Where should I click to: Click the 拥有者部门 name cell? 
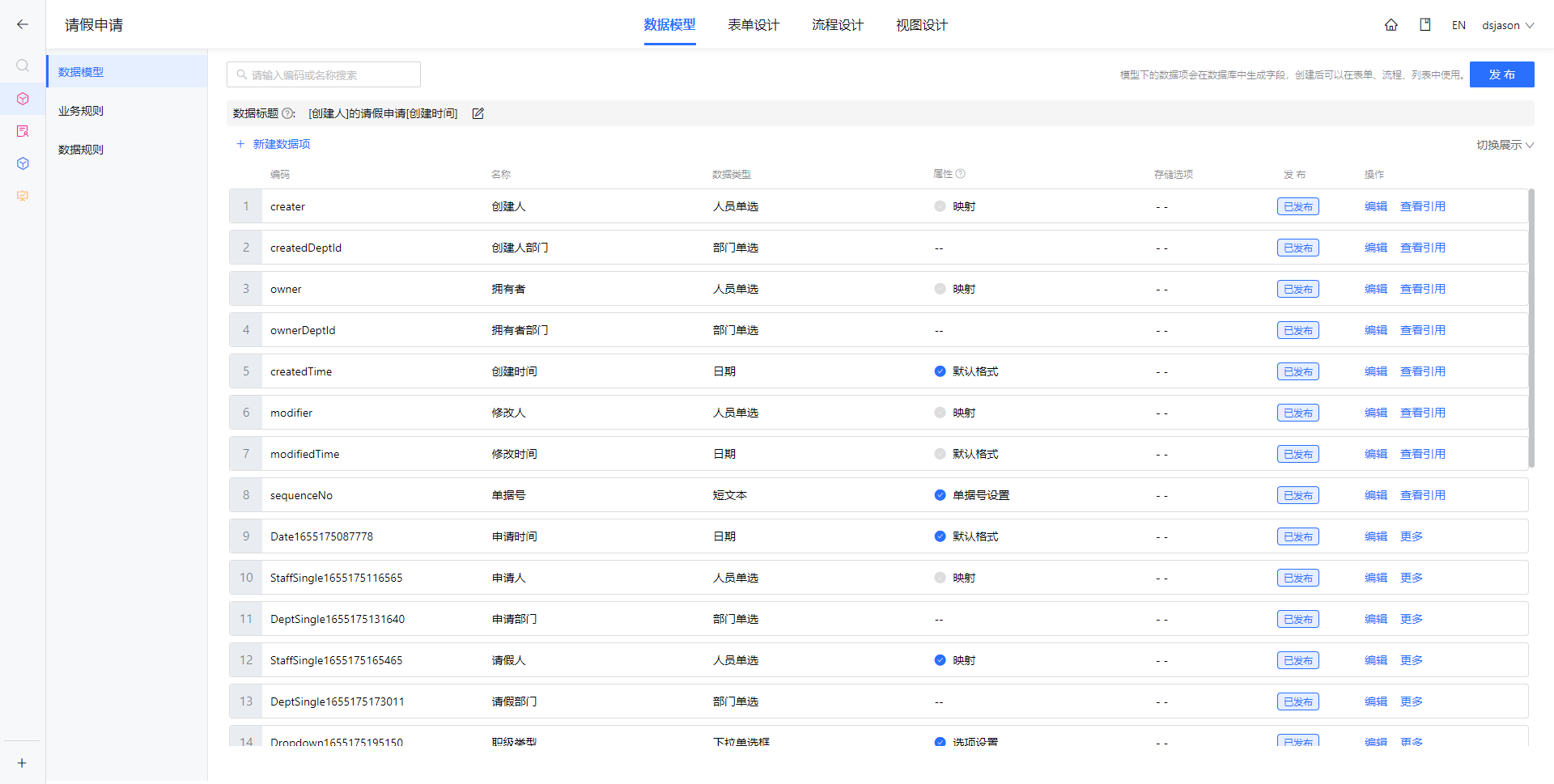click(520, 330)
